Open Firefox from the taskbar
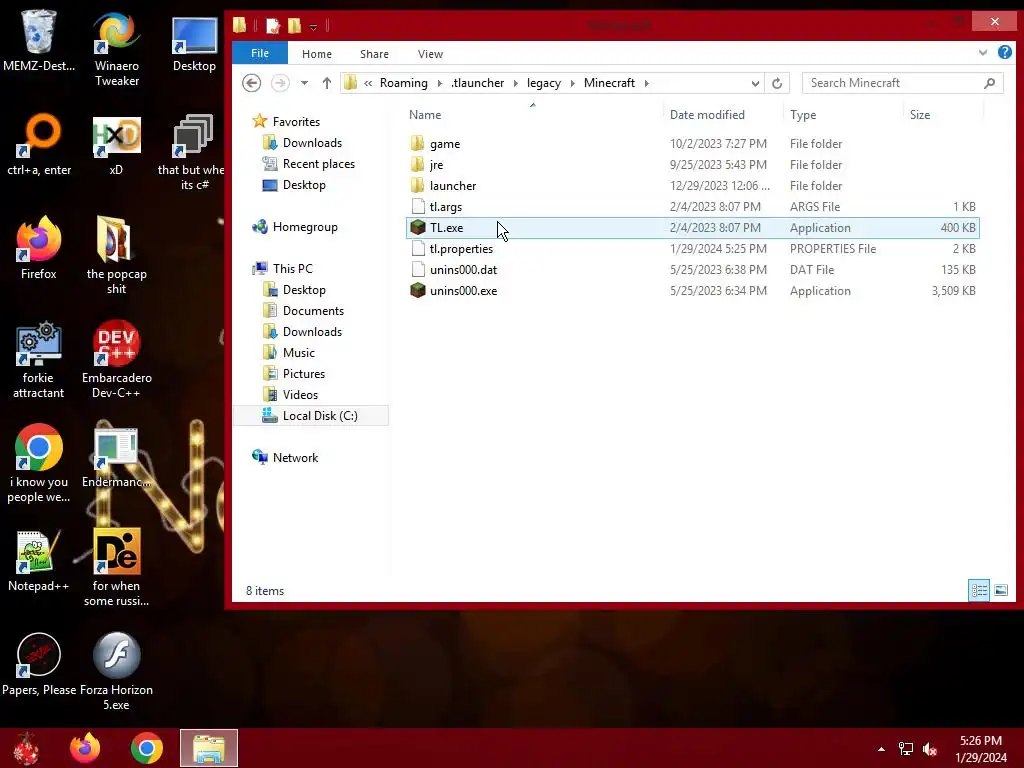The width and height of the screenshot is (1024, 768). 85,748
